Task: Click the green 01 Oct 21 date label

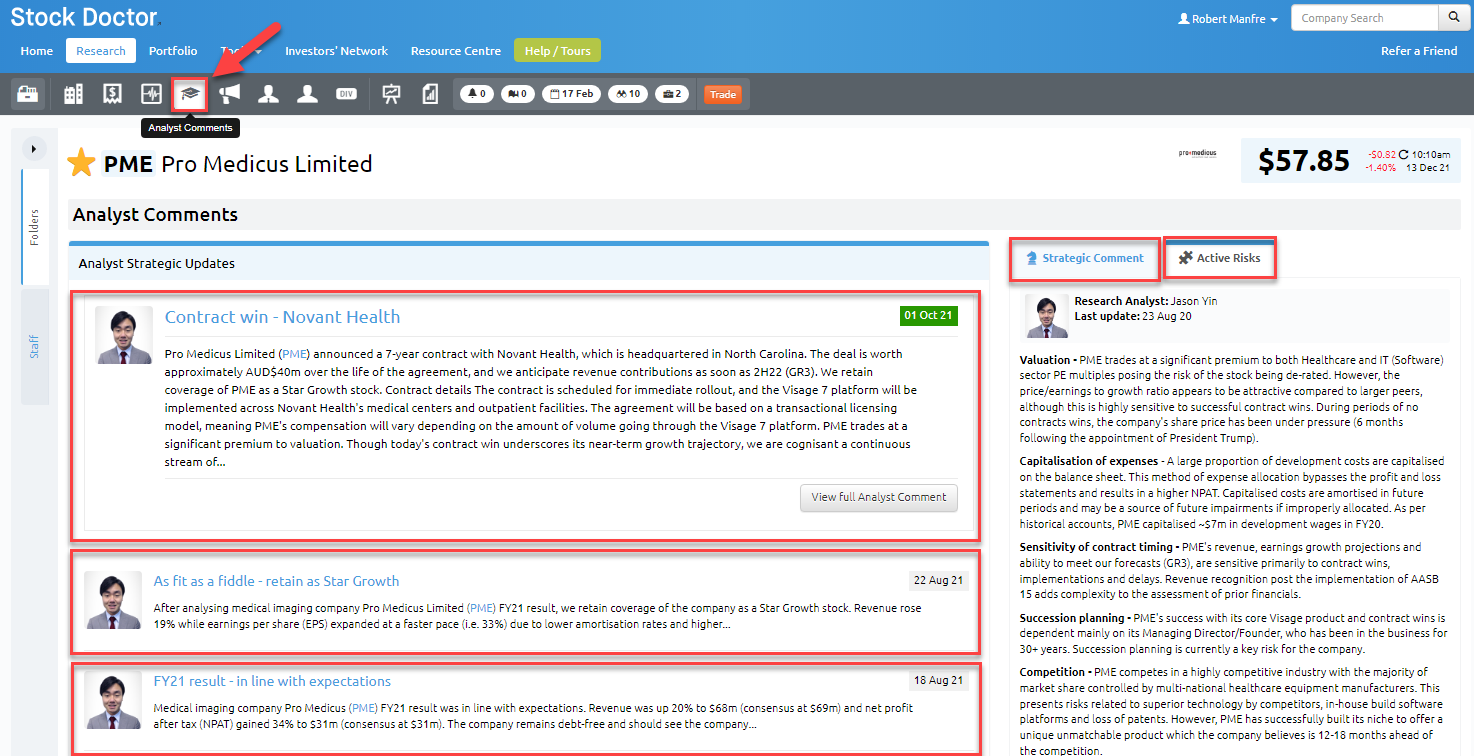Action: 928,315
